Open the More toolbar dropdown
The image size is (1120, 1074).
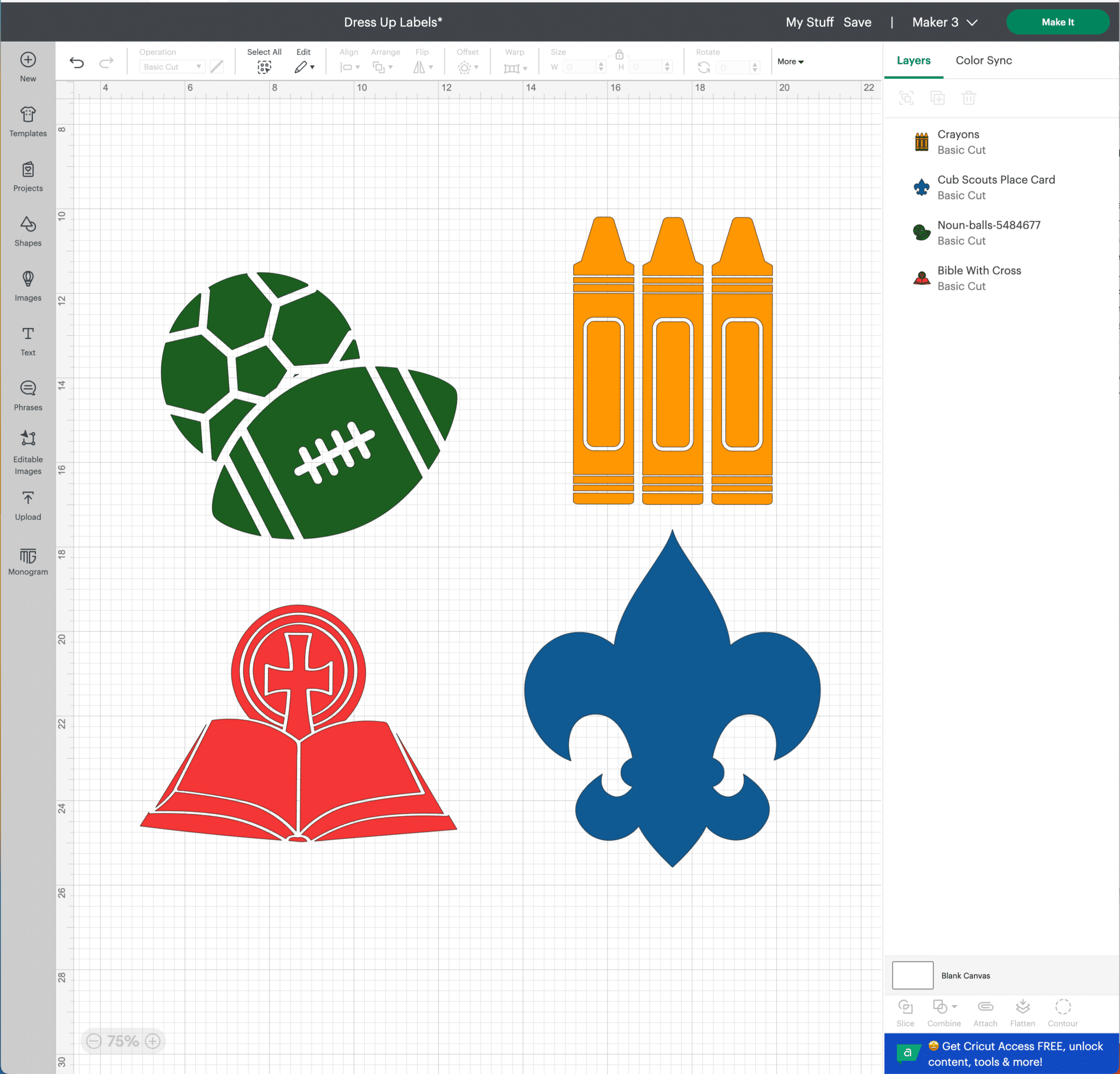790,62
